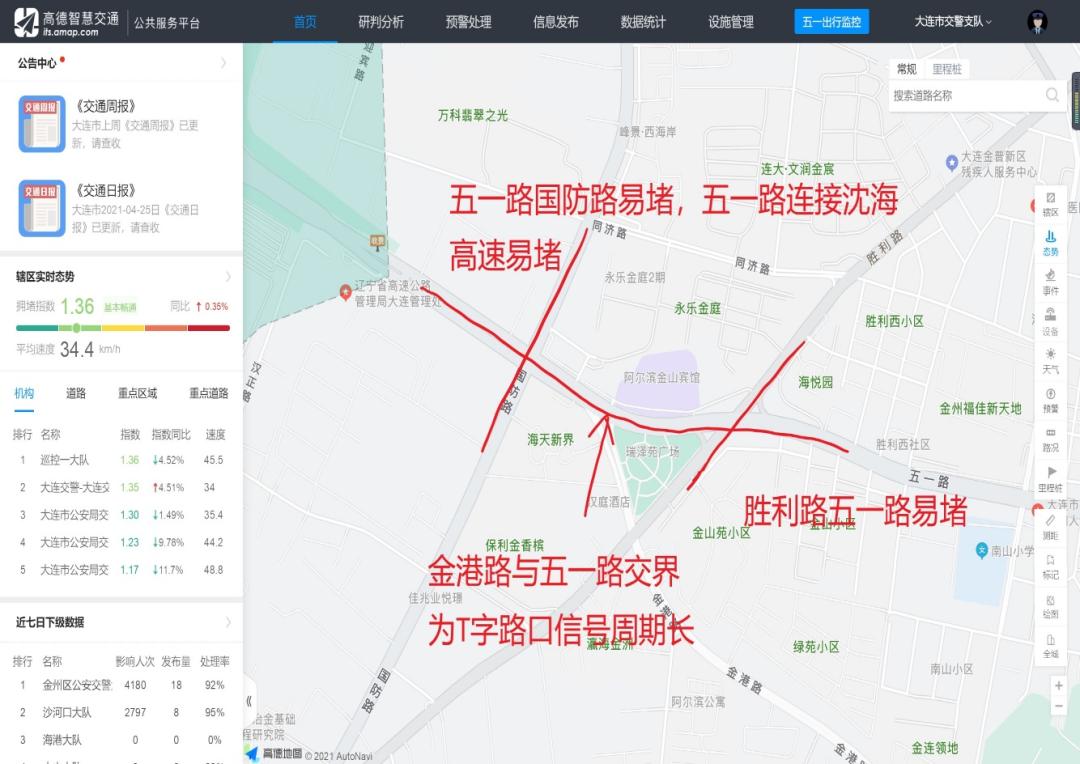This screenshot has height=764, width=1080.
Task: Select row 沙河口大队 in subordinate data
Action: coord(121,712)
